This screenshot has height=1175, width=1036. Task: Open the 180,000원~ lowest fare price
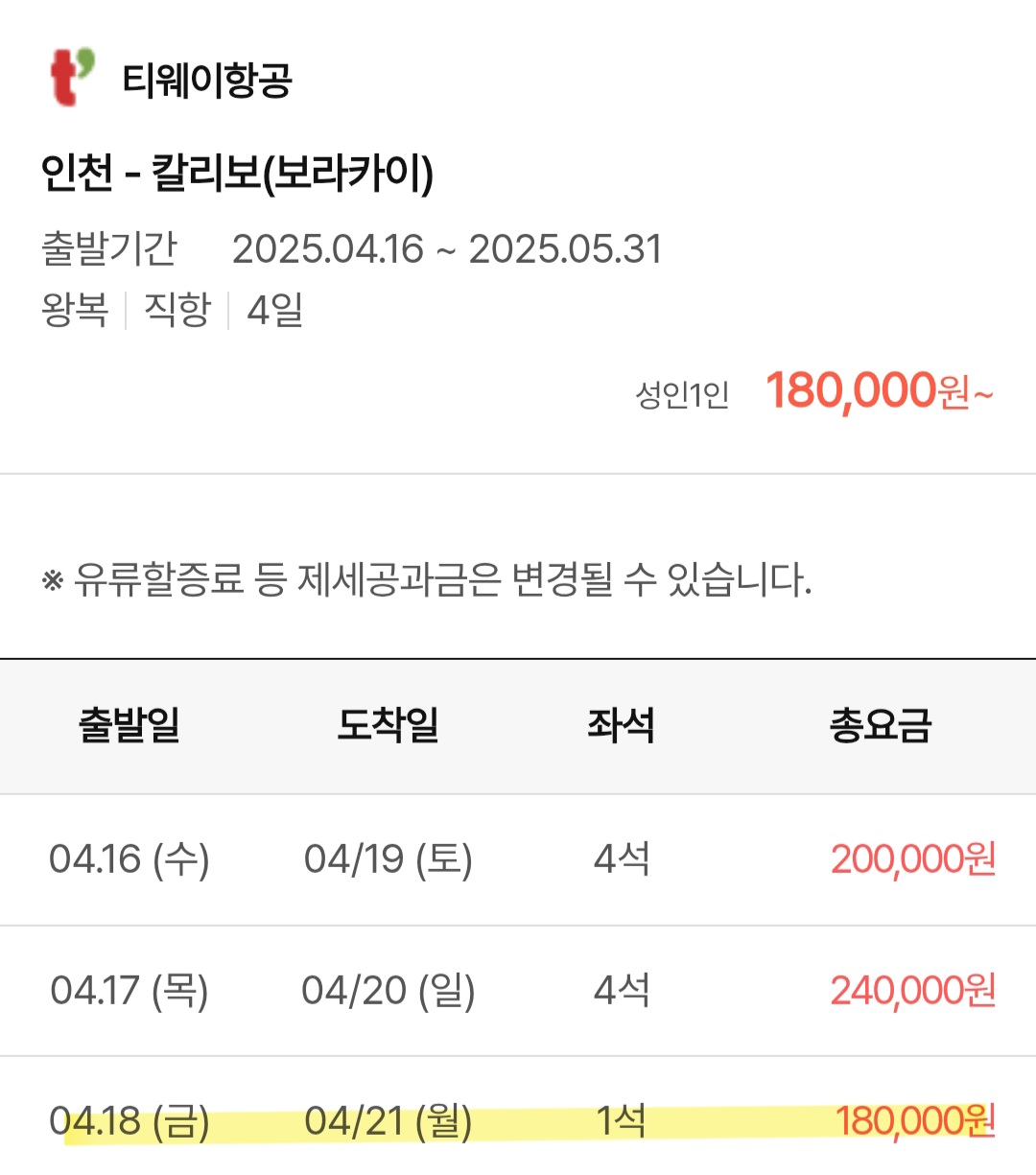tap(880, 390)
